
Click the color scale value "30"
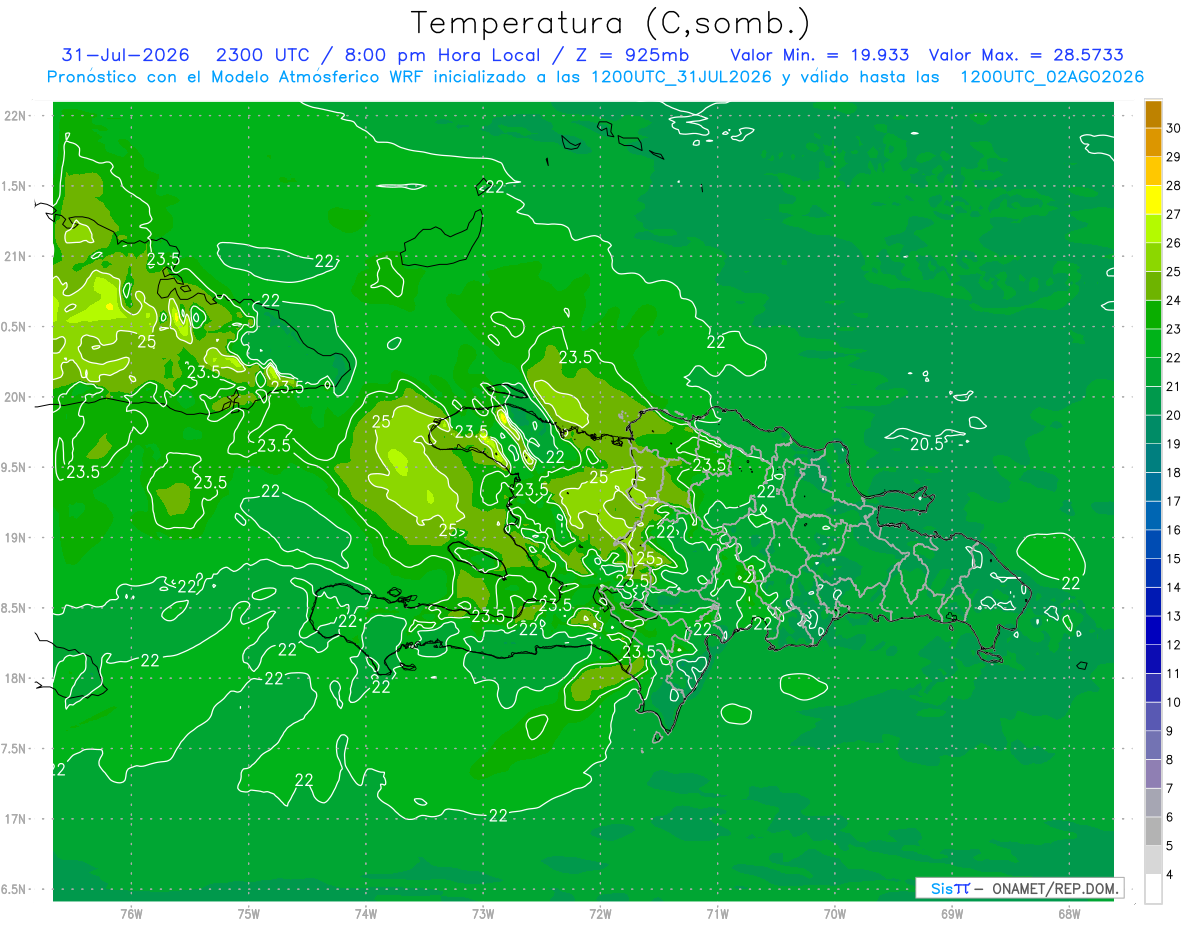[1174, 128]
